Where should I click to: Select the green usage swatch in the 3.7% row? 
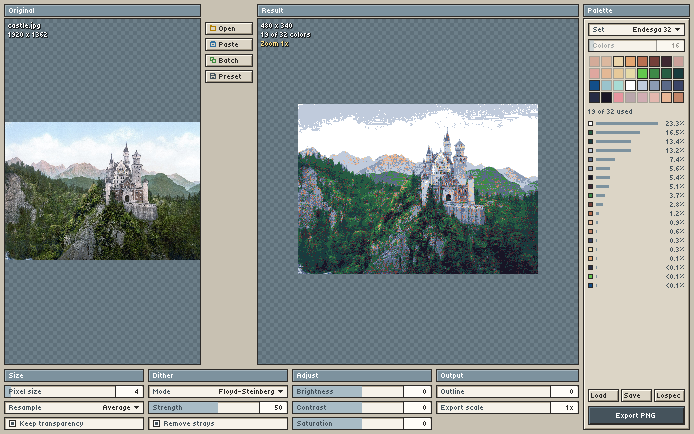tap(590, 196)
